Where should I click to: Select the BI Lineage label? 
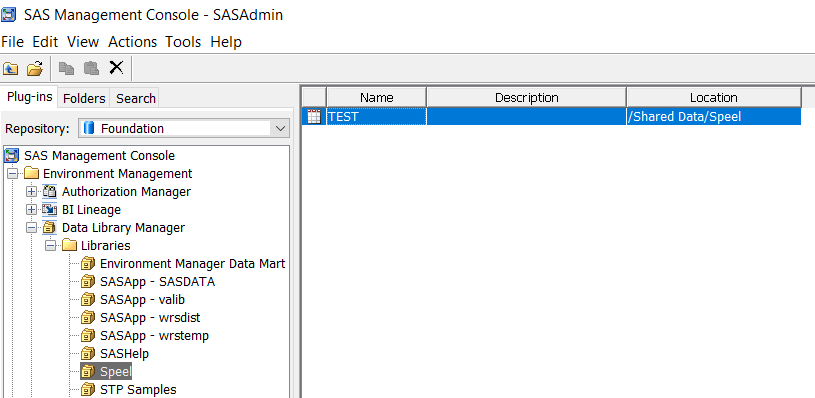(x=91, y=210)
